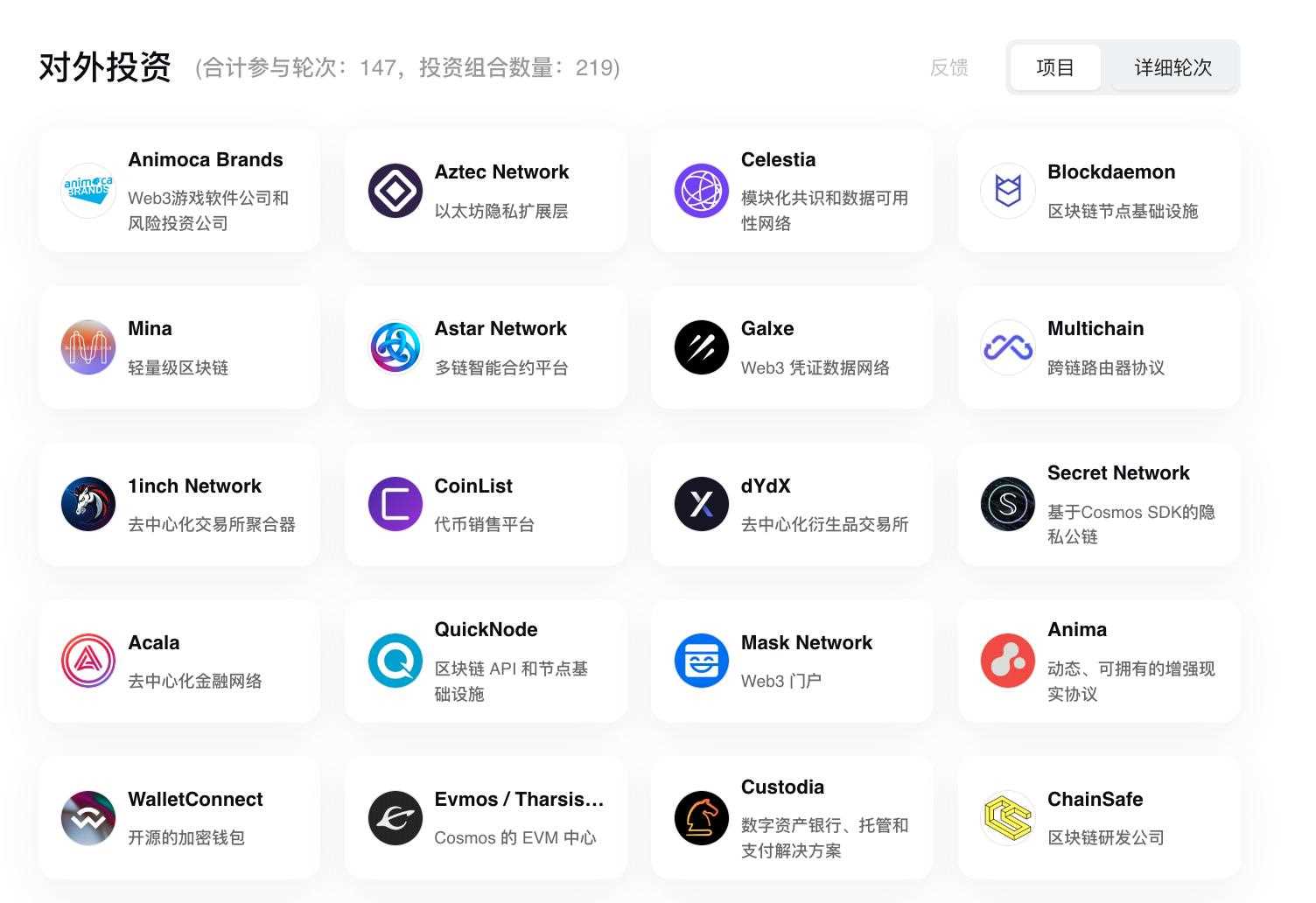1316x903 pixels.
Task: Open the Evmos / Tharsis truncated title
Action: click(x=519, y=800)
